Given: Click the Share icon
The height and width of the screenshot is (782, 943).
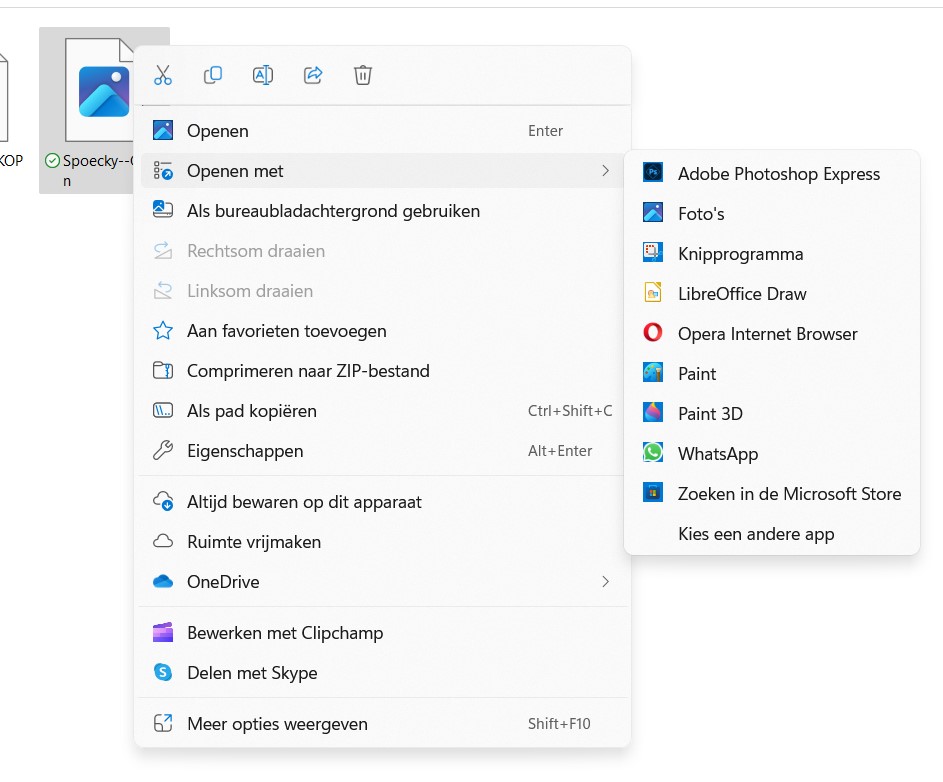Looking at the screenshot, I should [x=313, y=75].
